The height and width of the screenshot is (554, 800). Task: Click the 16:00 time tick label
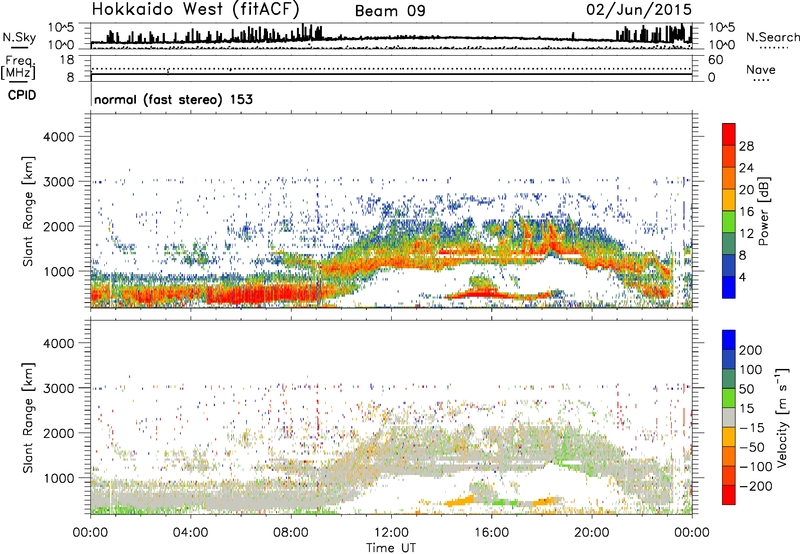click(491, 533)
